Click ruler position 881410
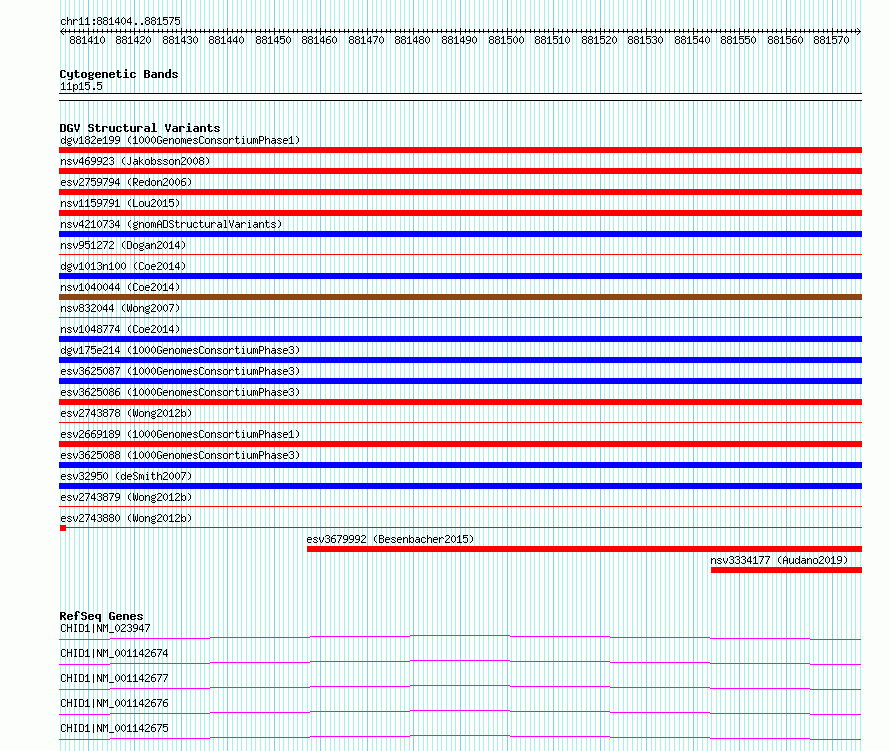The height and width of the screenshot is (751, 890). 87,40
